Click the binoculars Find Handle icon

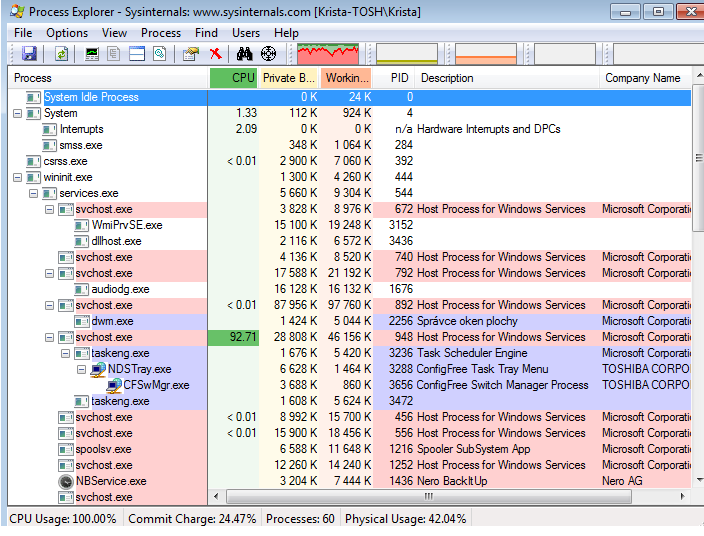pos(245,54)
